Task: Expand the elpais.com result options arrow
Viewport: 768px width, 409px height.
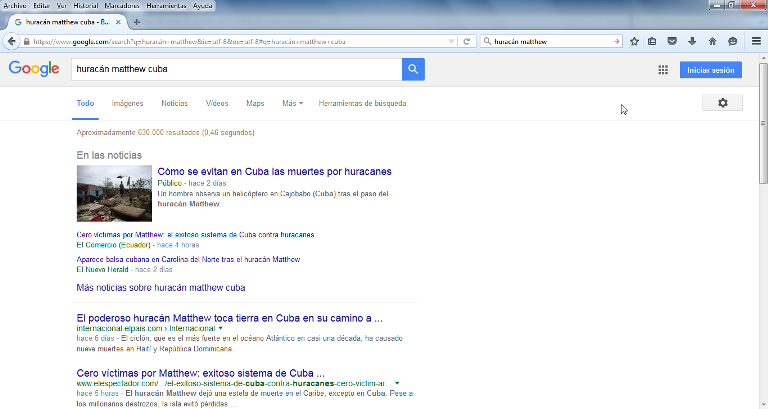Action: point(221,328)
